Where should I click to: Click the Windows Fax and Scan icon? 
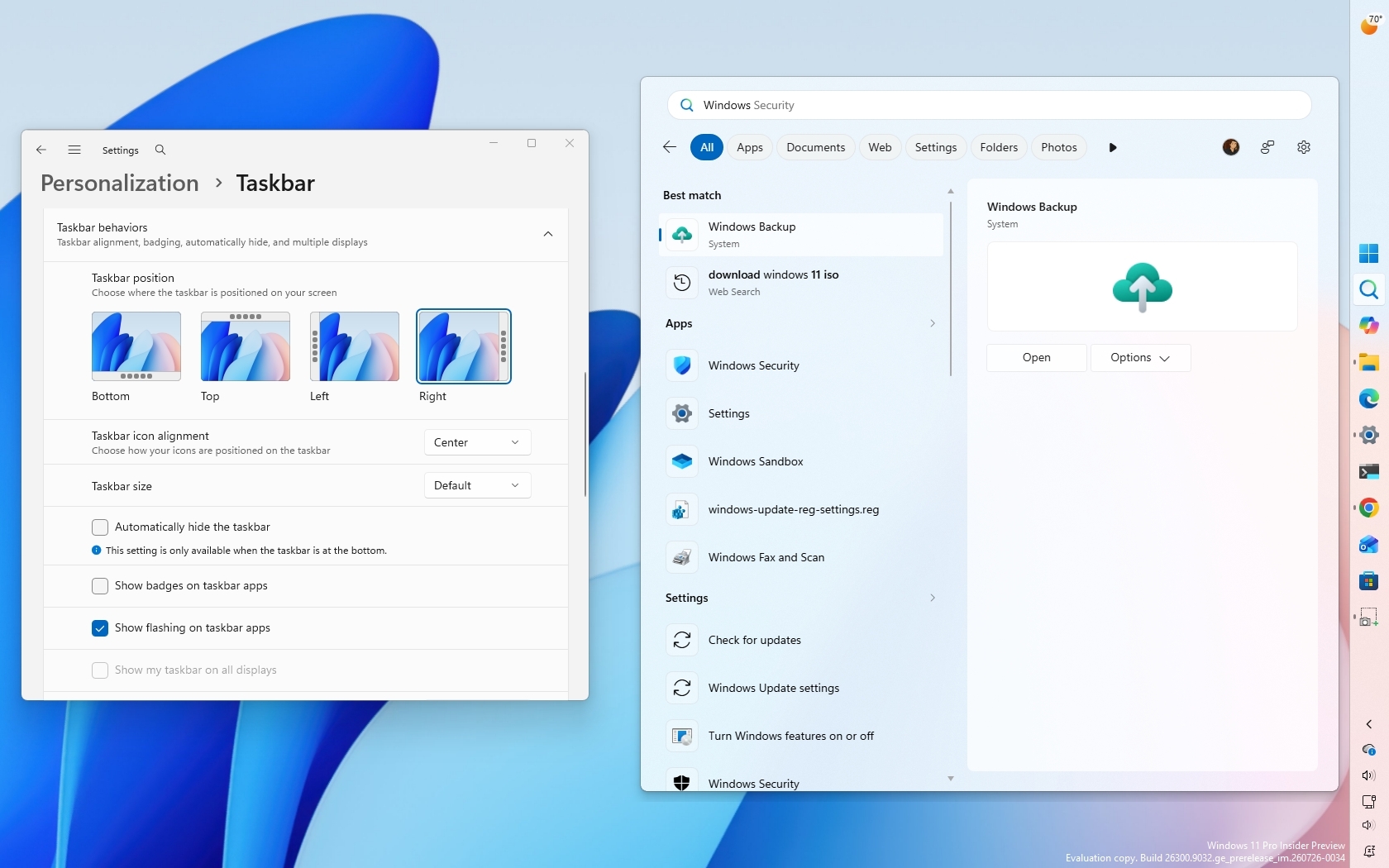[682, 557]
